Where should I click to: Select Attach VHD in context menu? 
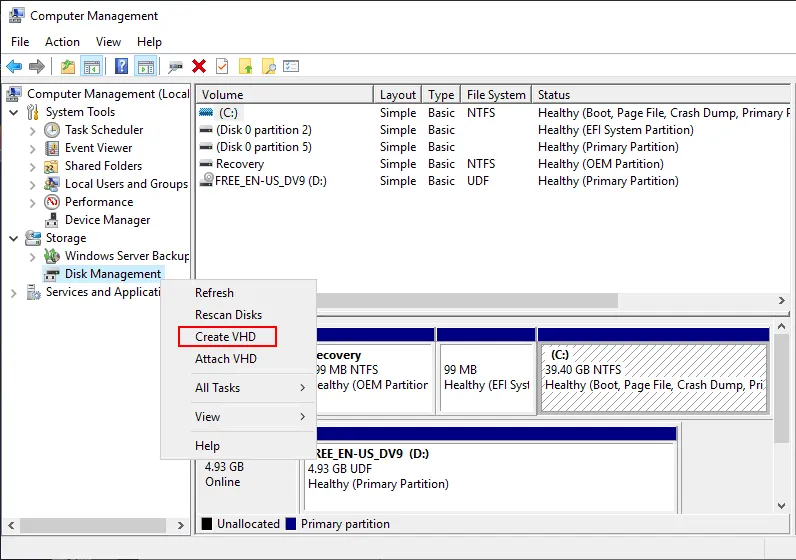coord(226,359)
